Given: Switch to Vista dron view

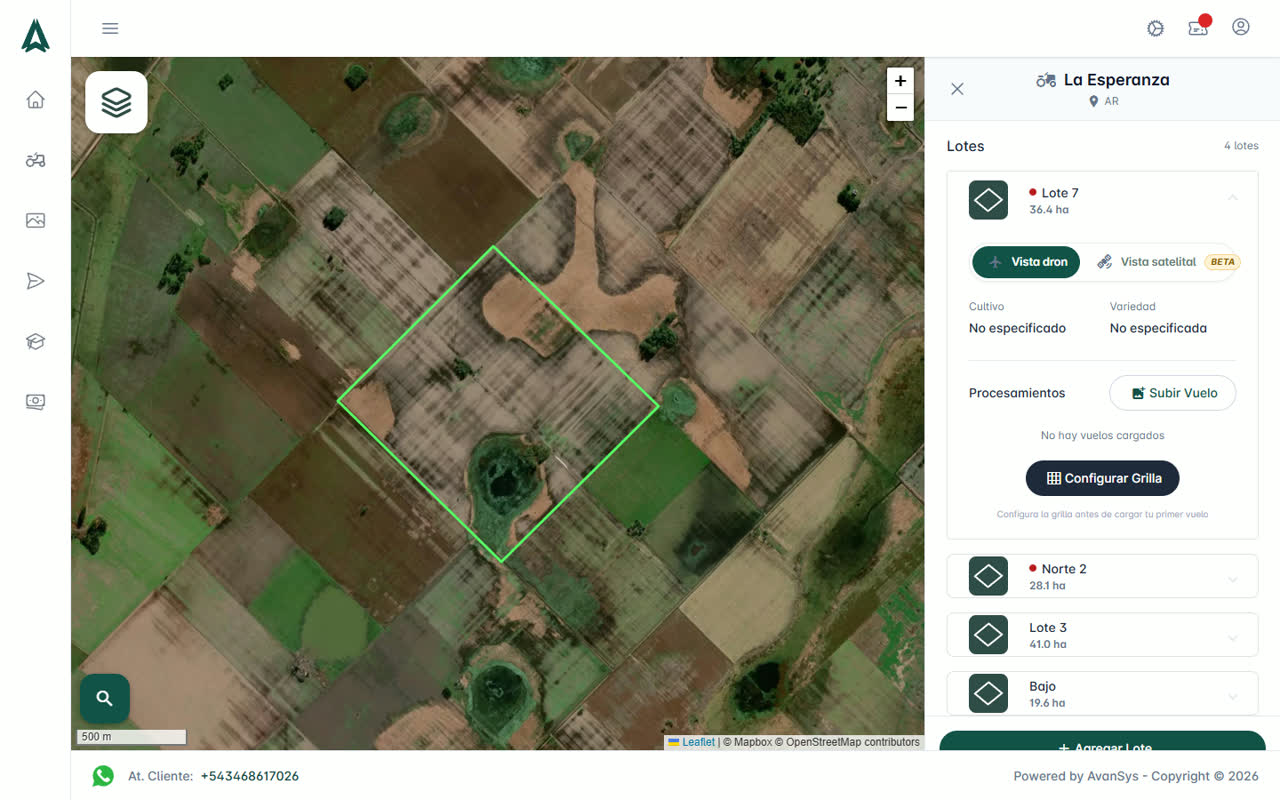Looking at the screenshot, I should click(1026, 262).
